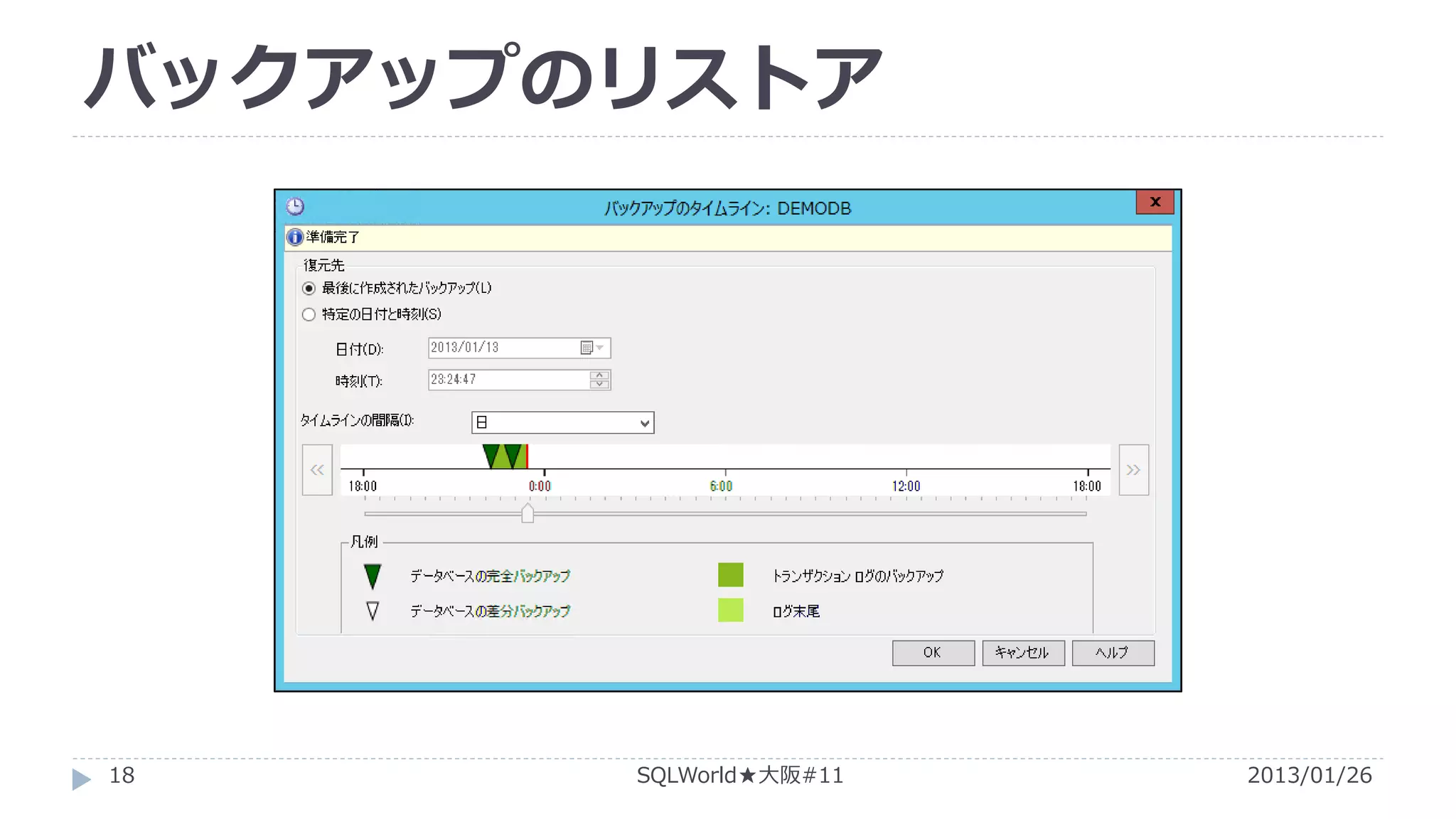
Task: Click the 0:00 label on the timeline
Action: point(540,486)
